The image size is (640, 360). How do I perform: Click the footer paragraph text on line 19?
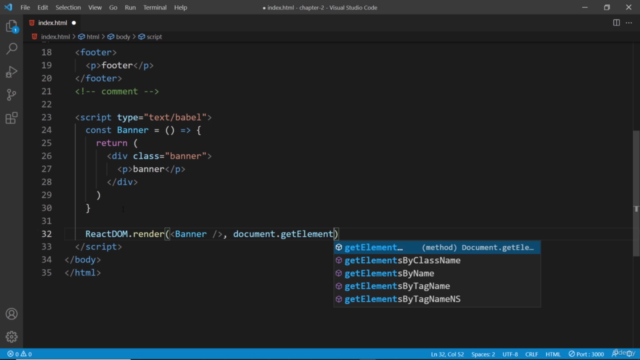coord(117,66)
